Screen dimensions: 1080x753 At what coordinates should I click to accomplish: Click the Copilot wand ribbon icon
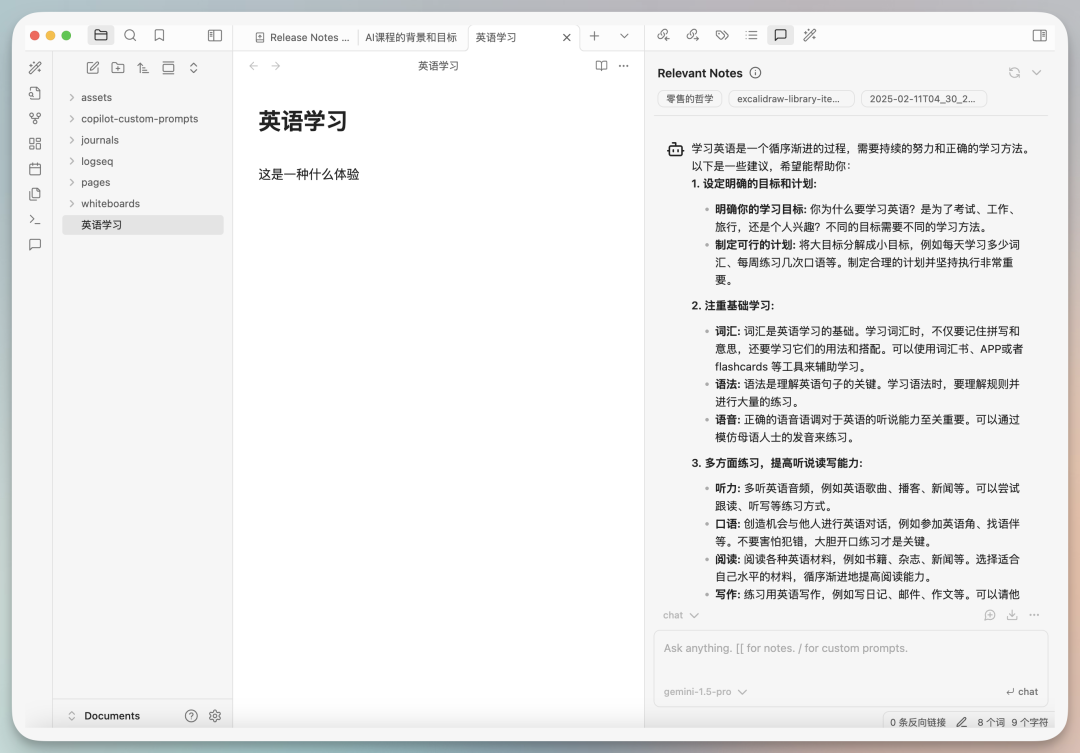click(35, 68)
